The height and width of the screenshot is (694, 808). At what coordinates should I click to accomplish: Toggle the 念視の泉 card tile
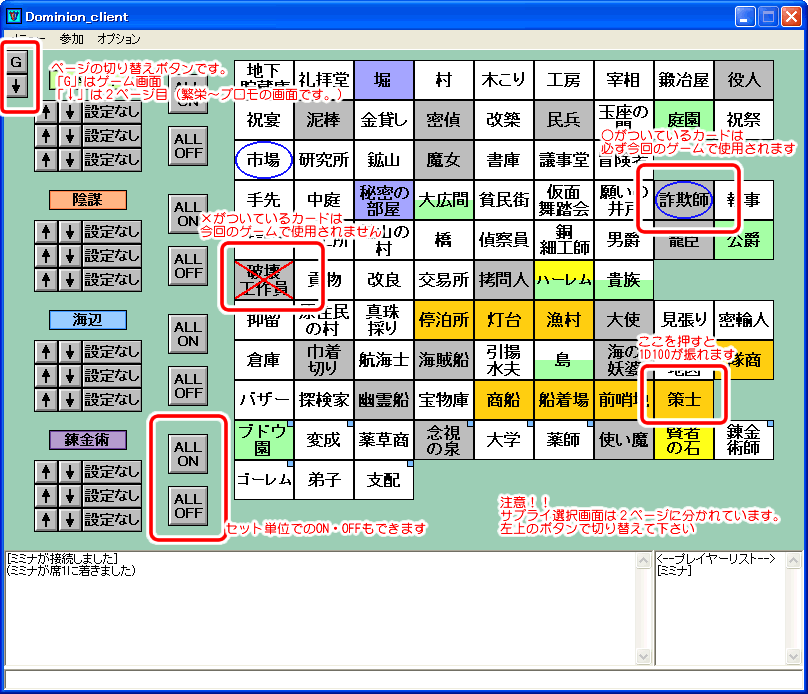click(x=443, y=440)
